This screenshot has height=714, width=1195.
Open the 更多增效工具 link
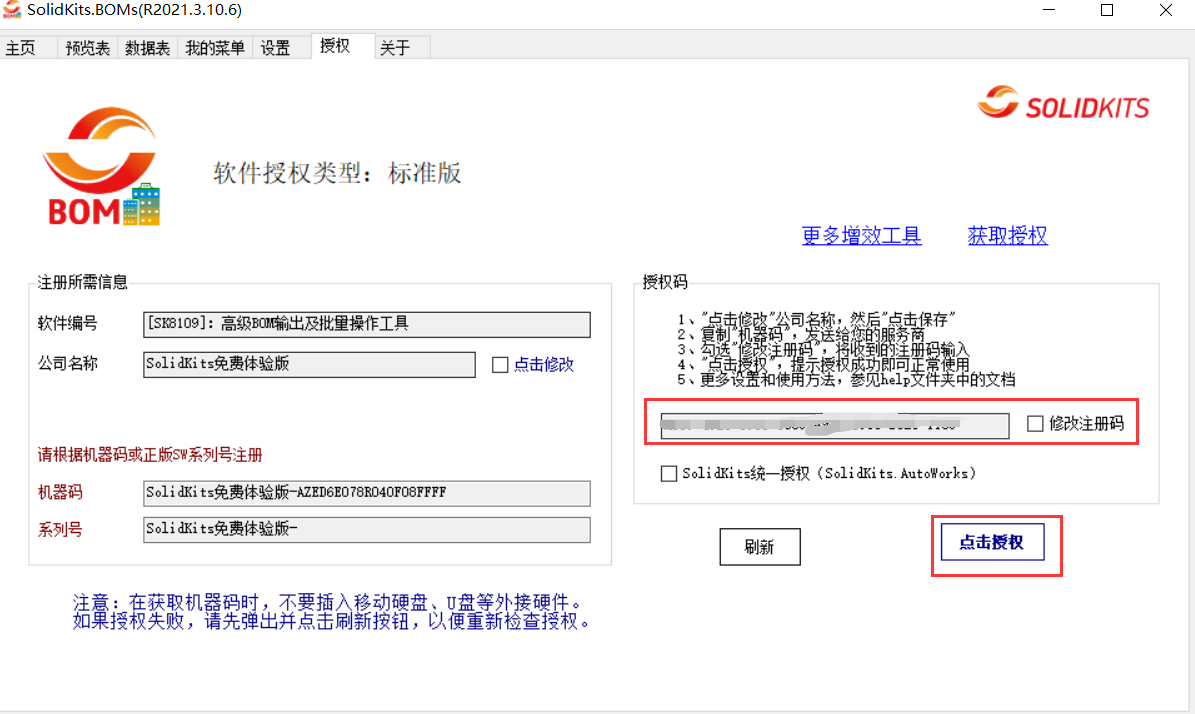point(861,235)
